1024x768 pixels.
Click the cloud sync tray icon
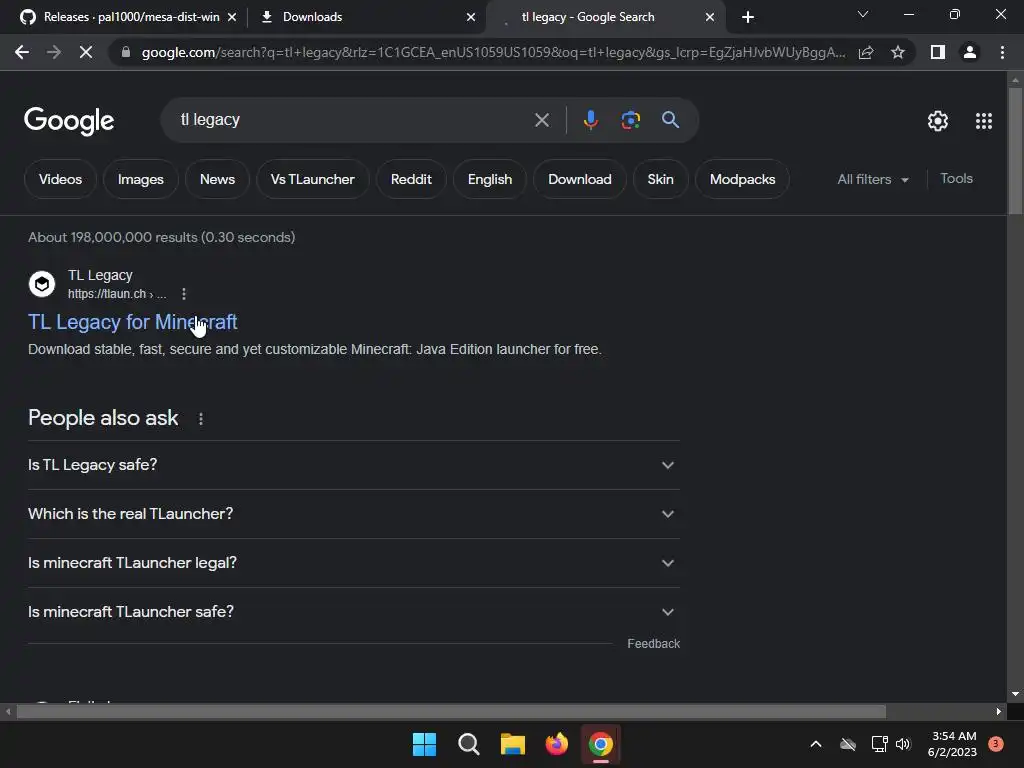tap(848, 744)
